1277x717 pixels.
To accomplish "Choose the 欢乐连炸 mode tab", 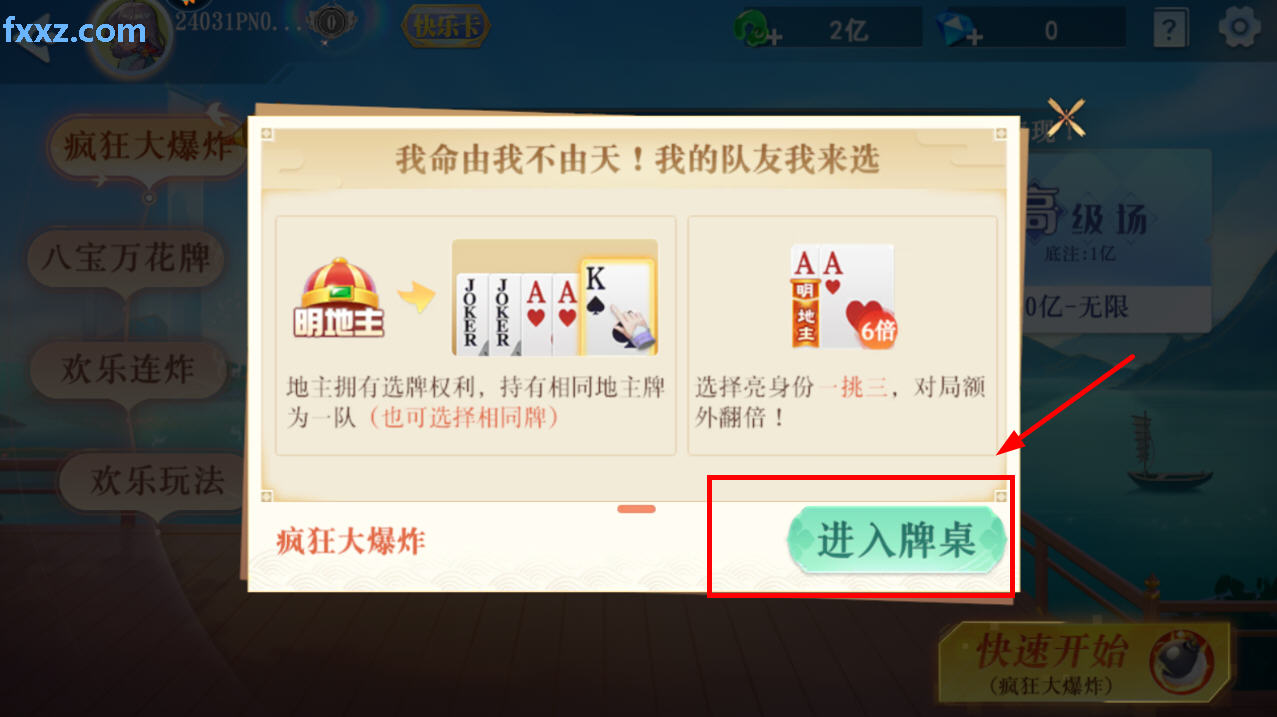I will click(127, 369).
